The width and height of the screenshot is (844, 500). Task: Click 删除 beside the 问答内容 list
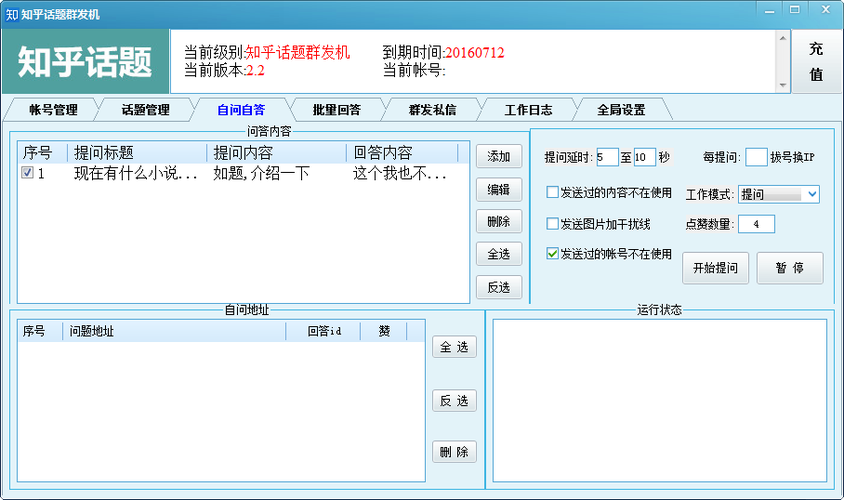point(499,221)
